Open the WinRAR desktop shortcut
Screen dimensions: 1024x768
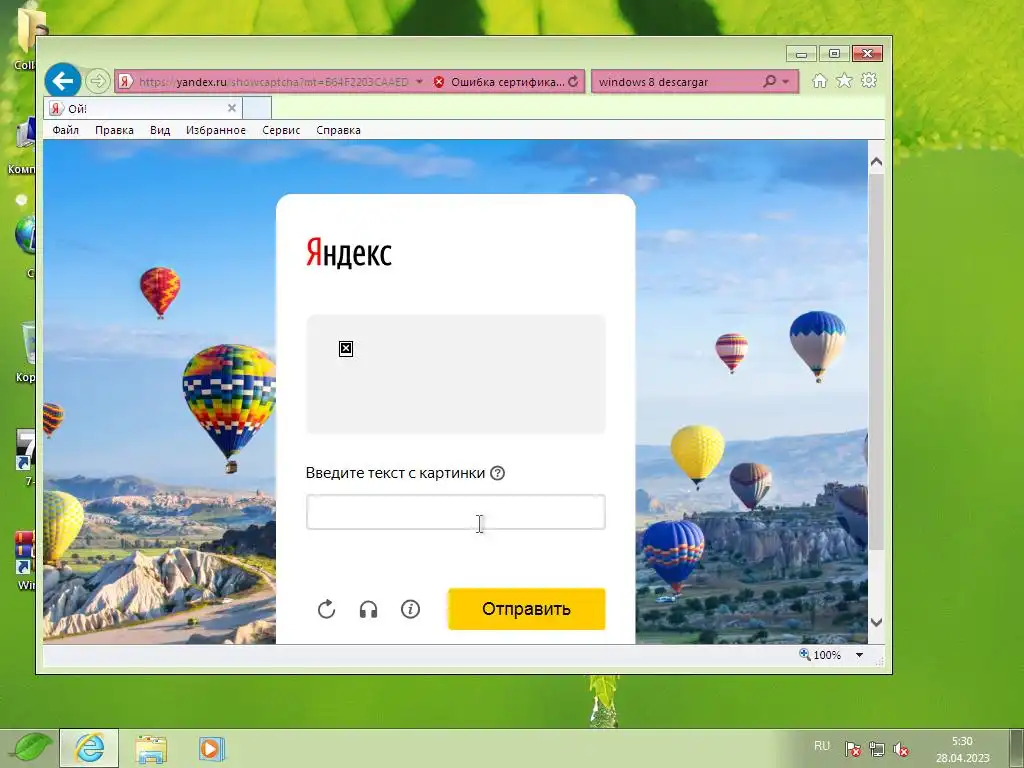coord(25,560)
